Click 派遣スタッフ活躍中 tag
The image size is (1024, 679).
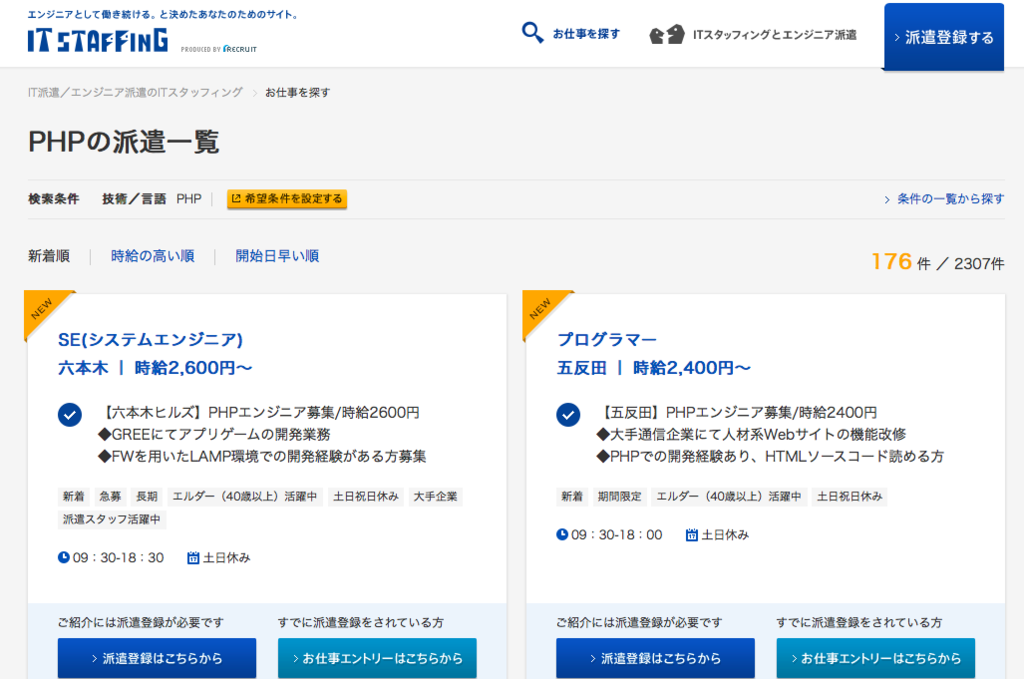tap(112, 519)
